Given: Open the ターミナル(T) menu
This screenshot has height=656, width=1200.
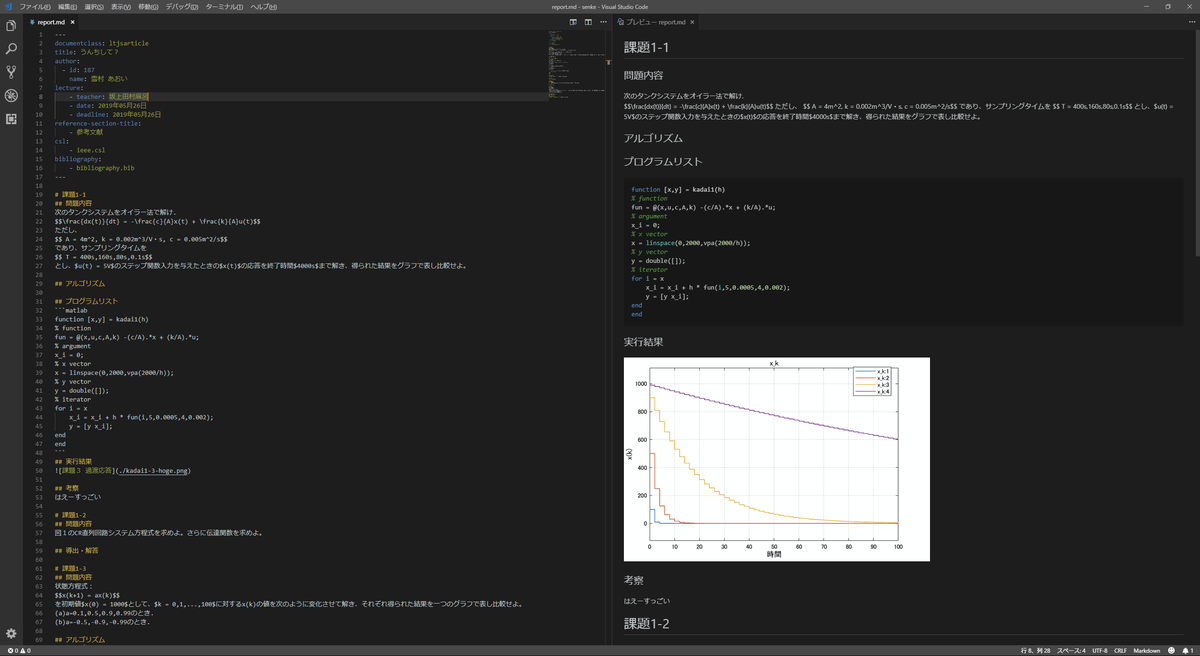Looking at the screenshot, I should [224, 6].
